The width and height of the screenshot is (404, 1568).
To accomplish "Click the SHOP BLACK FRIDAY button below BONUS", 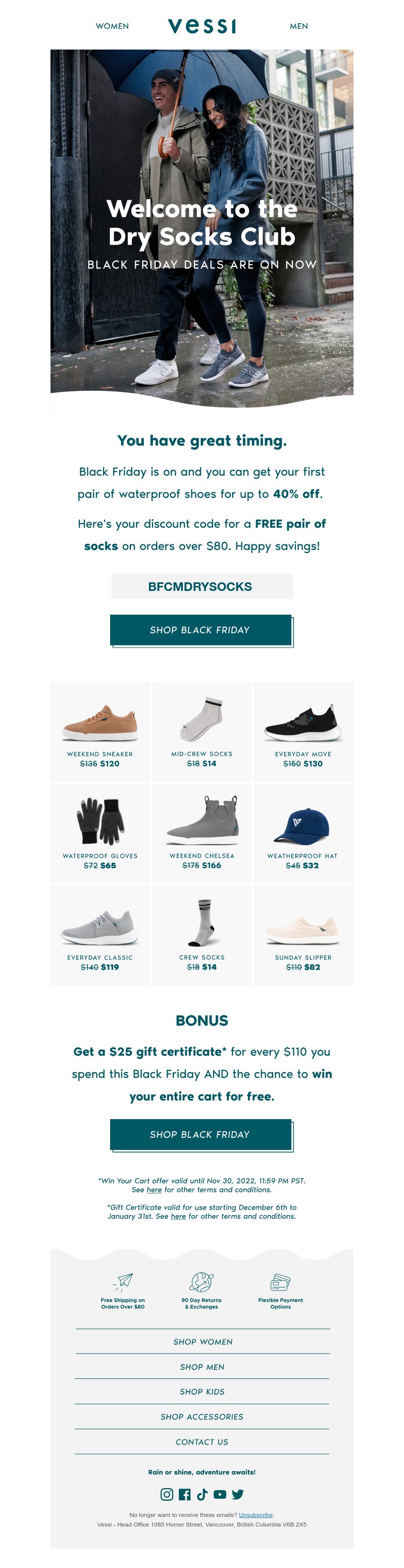I will coord(201,1134).
